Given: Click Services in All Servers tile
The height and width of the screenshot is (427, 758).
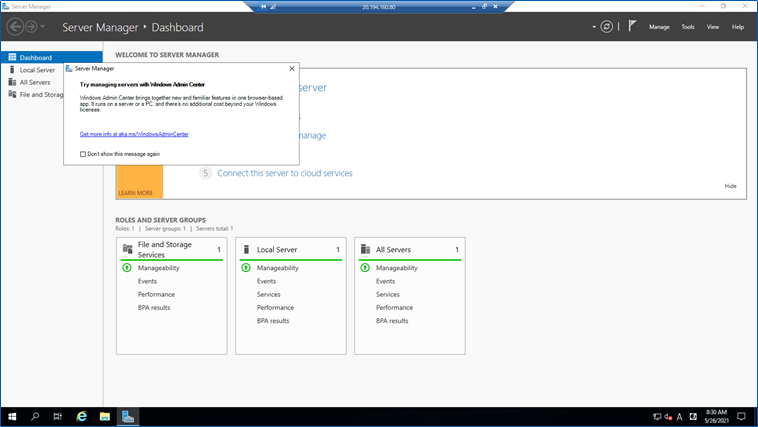Looking at the screenshot, I should pos(388,294).
